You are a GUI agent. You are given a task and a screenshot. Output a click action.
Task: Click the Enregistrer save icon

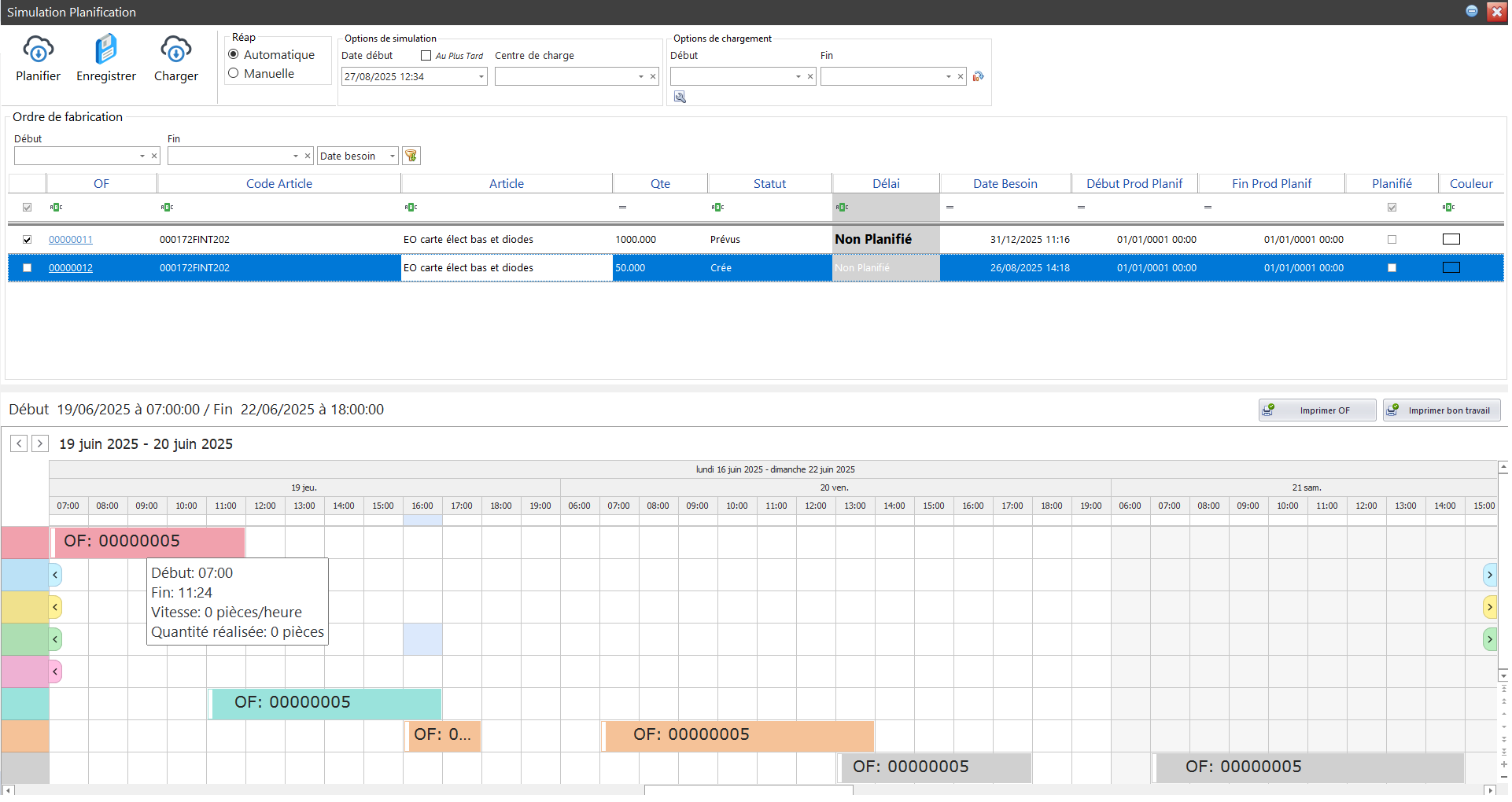(105, 50)
